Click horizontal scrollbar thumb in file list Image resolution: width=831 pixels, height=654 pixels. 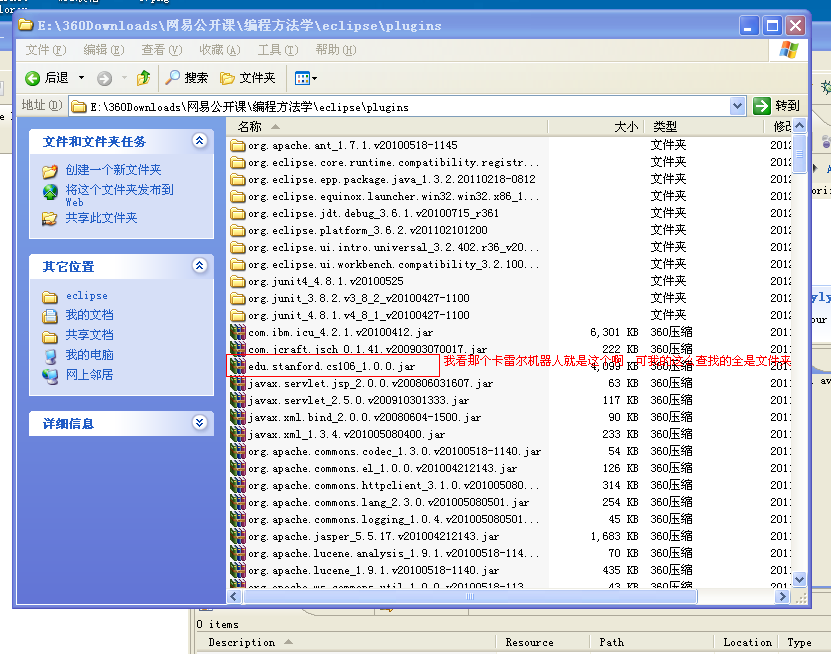470,597
